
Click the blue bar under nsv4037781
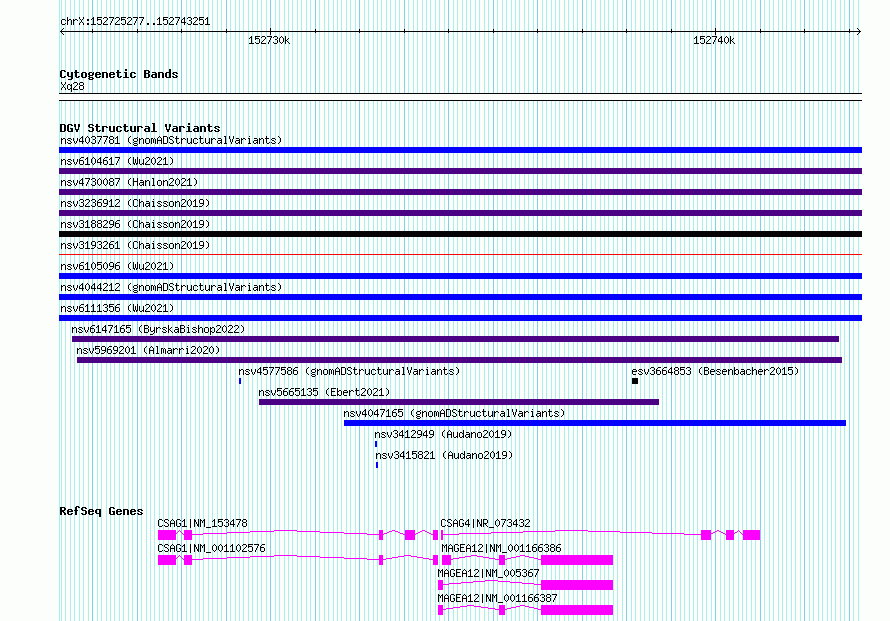pyautogui.click(x=460, y=150)
